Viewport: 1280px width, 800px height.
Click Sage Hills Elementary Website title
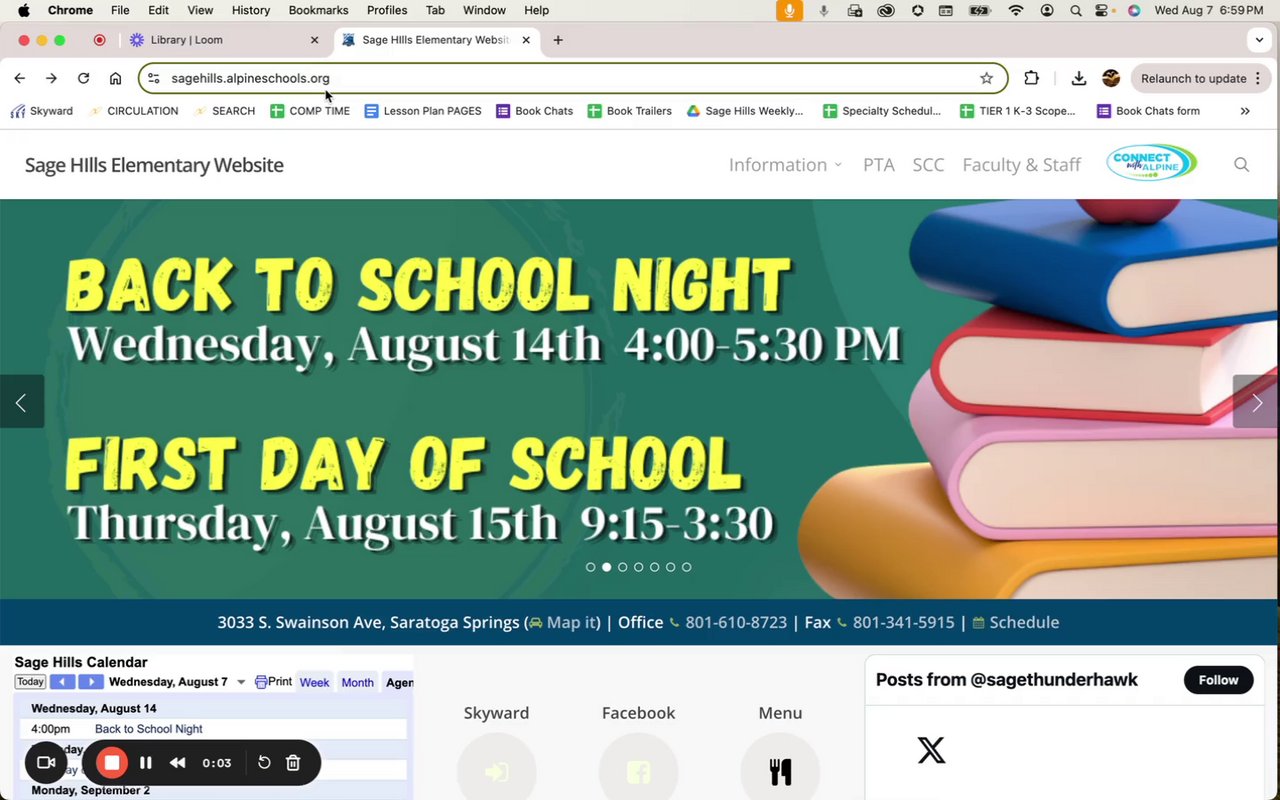click(x=154, y=165)
